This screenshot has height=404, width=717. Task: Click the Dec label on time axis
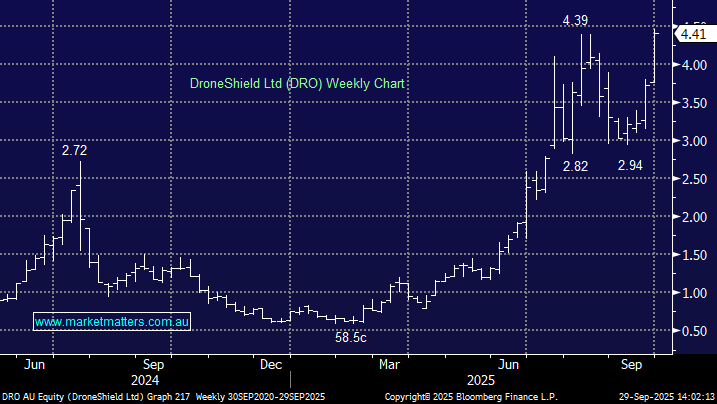click(x=271, y=365)
